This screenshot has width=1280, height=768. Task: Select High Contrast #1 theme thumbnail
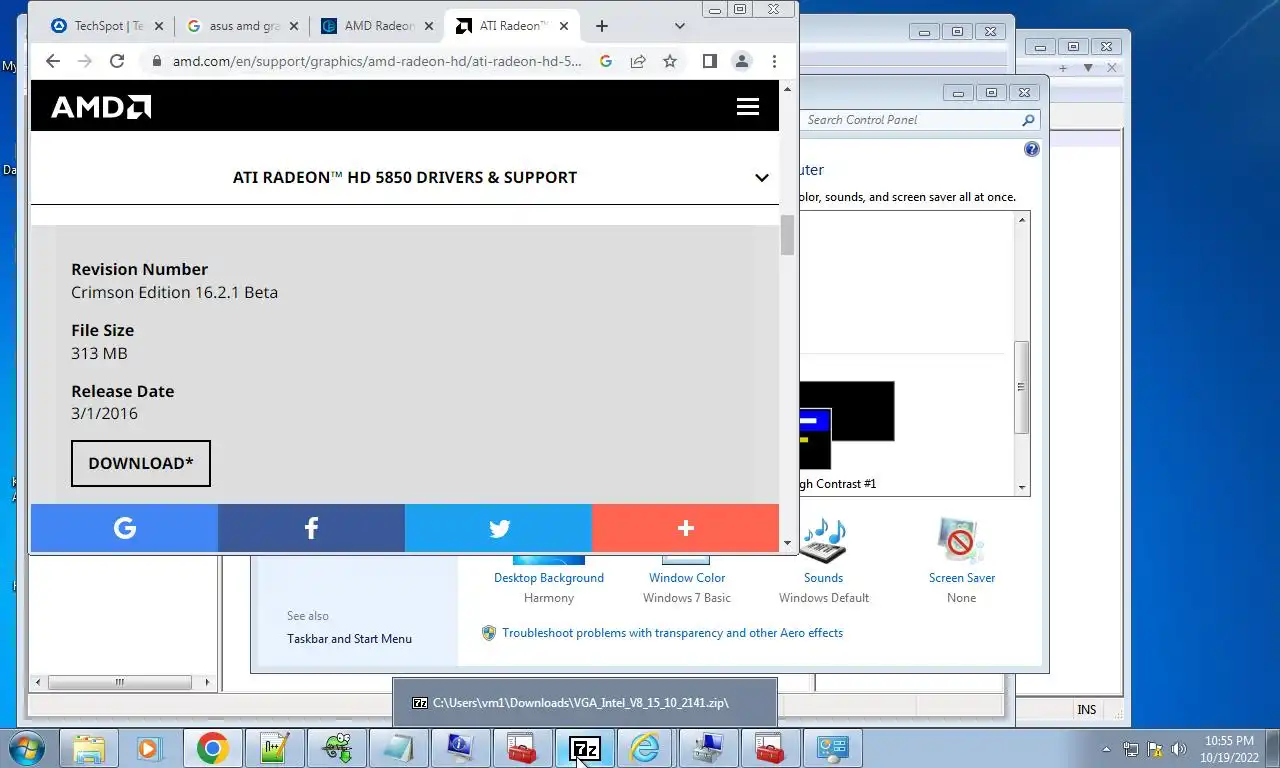click(845, 425)
